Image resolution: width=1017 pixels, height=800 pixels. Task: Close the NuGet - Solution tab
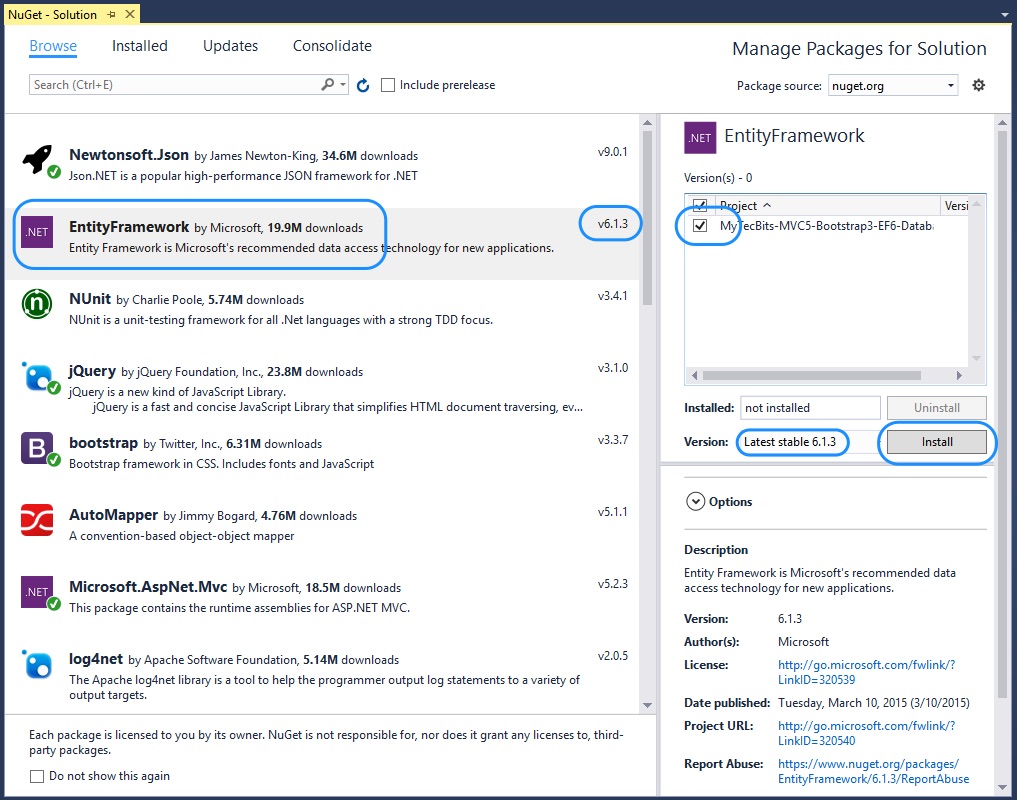click(x=130, y=14)
